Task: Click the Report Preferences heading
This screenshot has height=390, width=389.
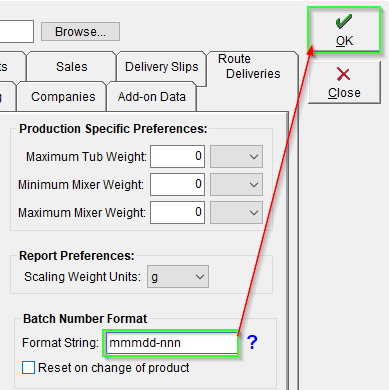Action: pyautogui.click(x=77, y=256)
